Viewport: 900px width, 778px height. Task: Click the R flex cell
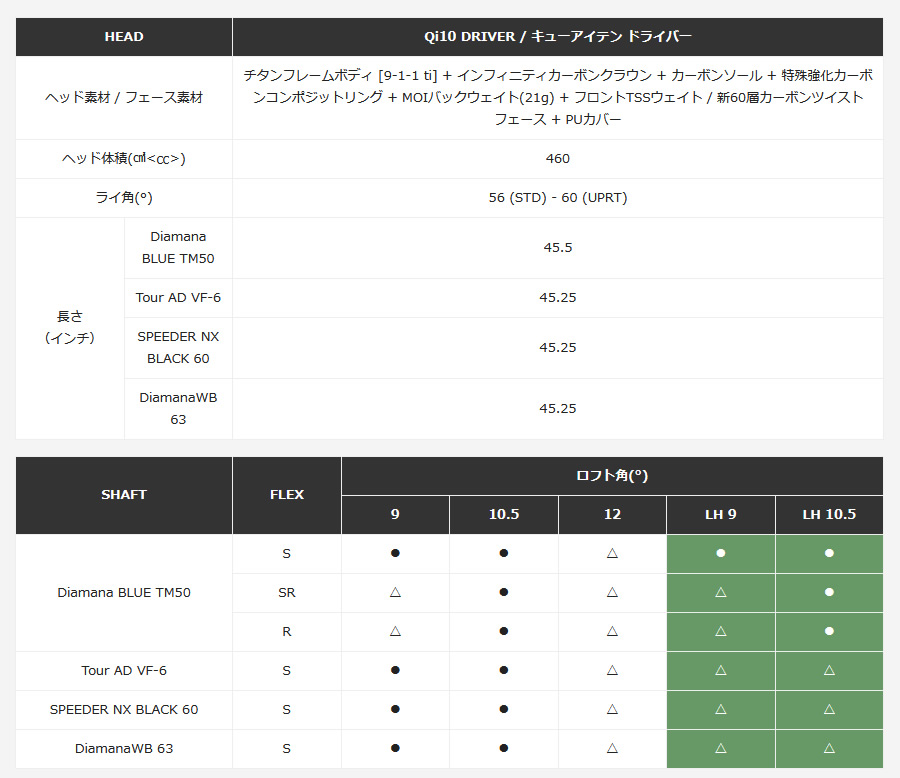coord(286,632)
